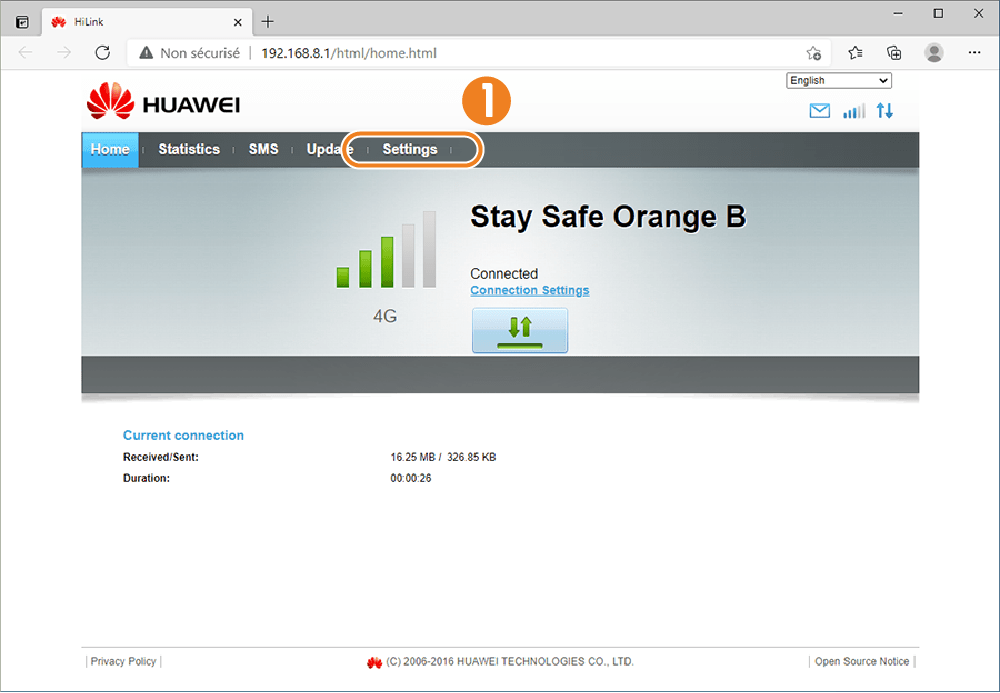Click the green connect/disconnect data button

[520, 330]
